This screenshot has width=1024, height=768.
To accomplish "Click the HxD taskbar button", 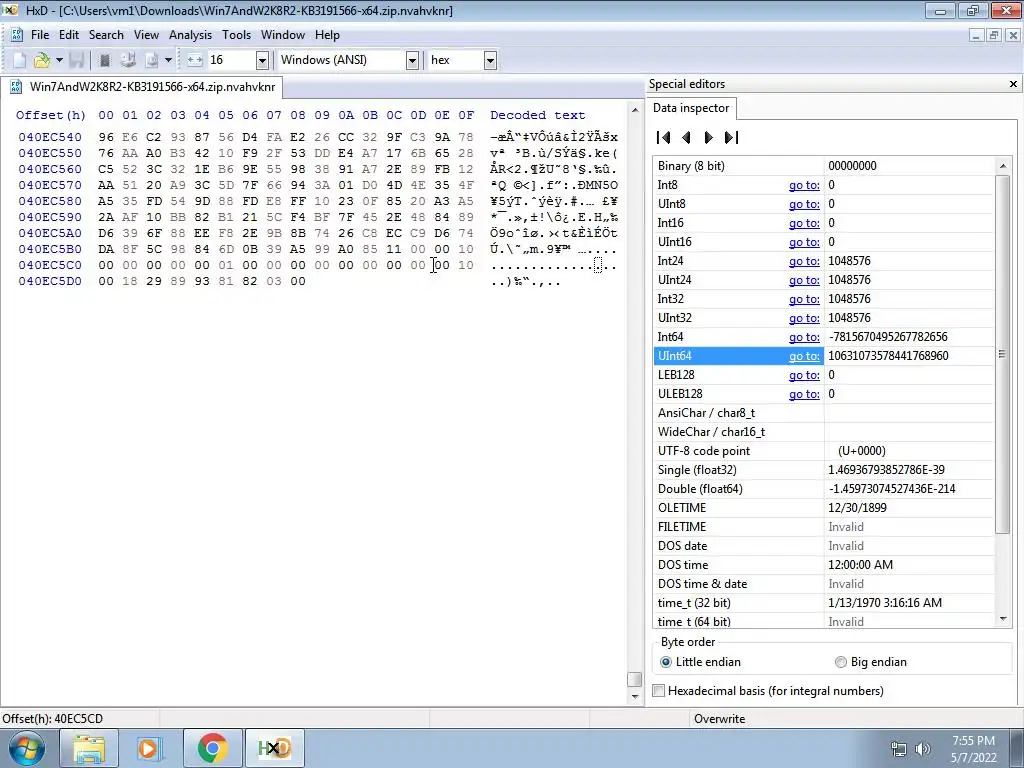I will [274, 748].
